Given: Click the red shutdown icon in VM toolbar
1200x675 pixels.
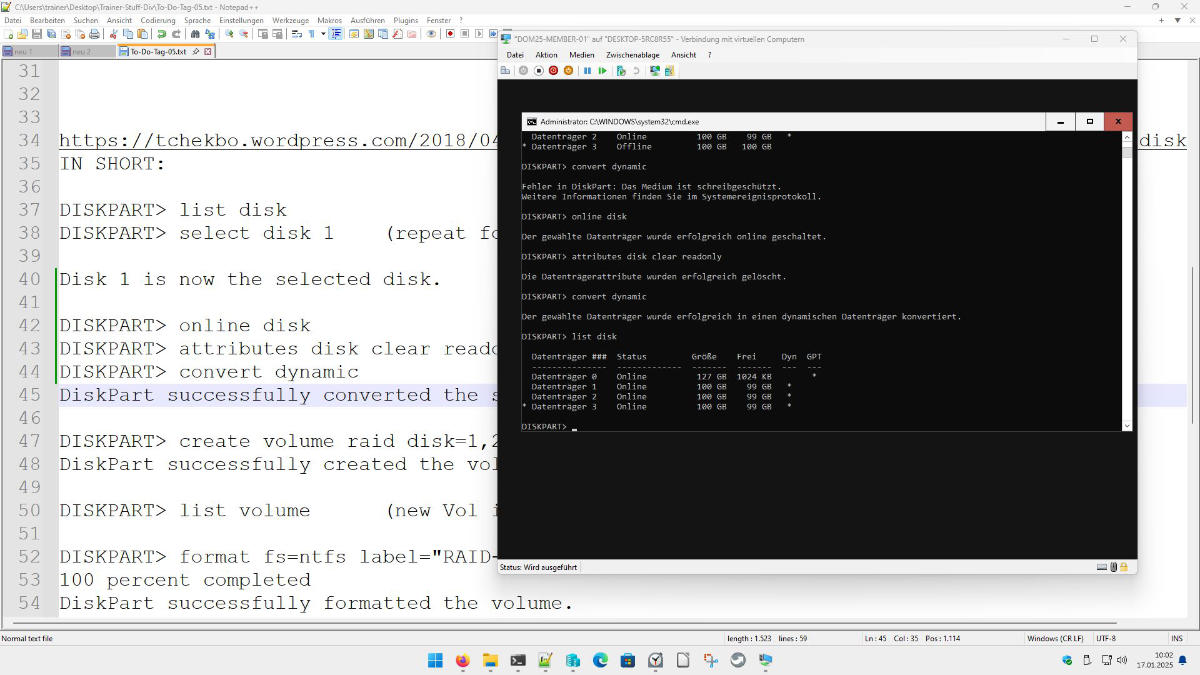Looking at the screenshot, I should [x=553, y=70].
